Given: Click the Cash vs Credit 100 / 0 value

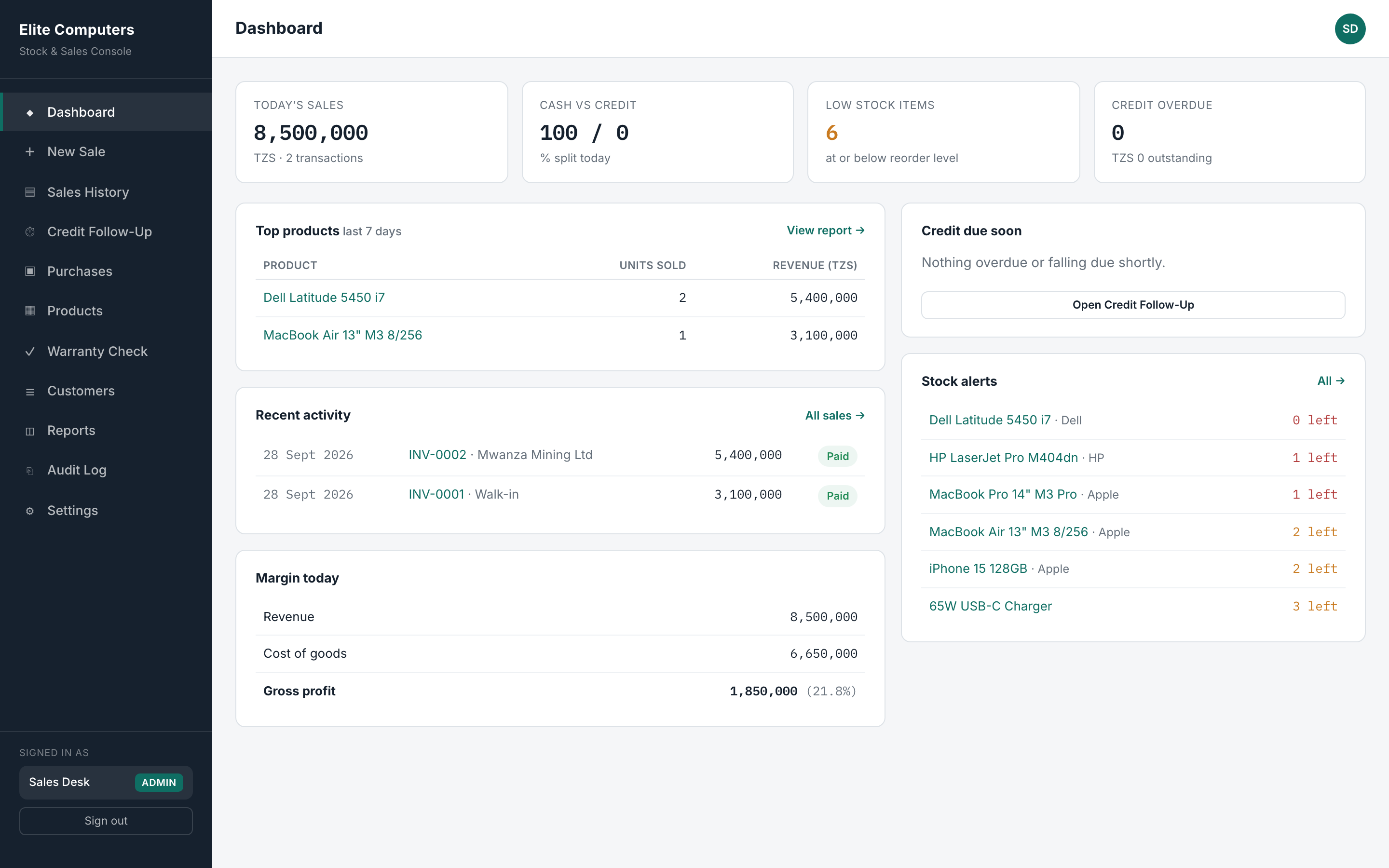Looking at the screenshot, I should [x=584, y=133].
